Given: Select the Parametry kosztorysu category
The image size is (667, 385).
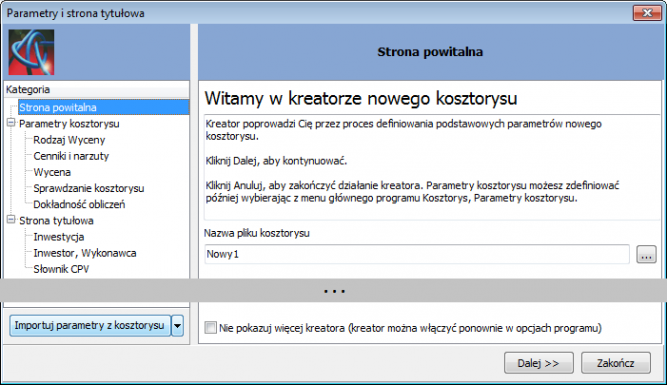Looking at the screenshot, I should tap(69, 124).
